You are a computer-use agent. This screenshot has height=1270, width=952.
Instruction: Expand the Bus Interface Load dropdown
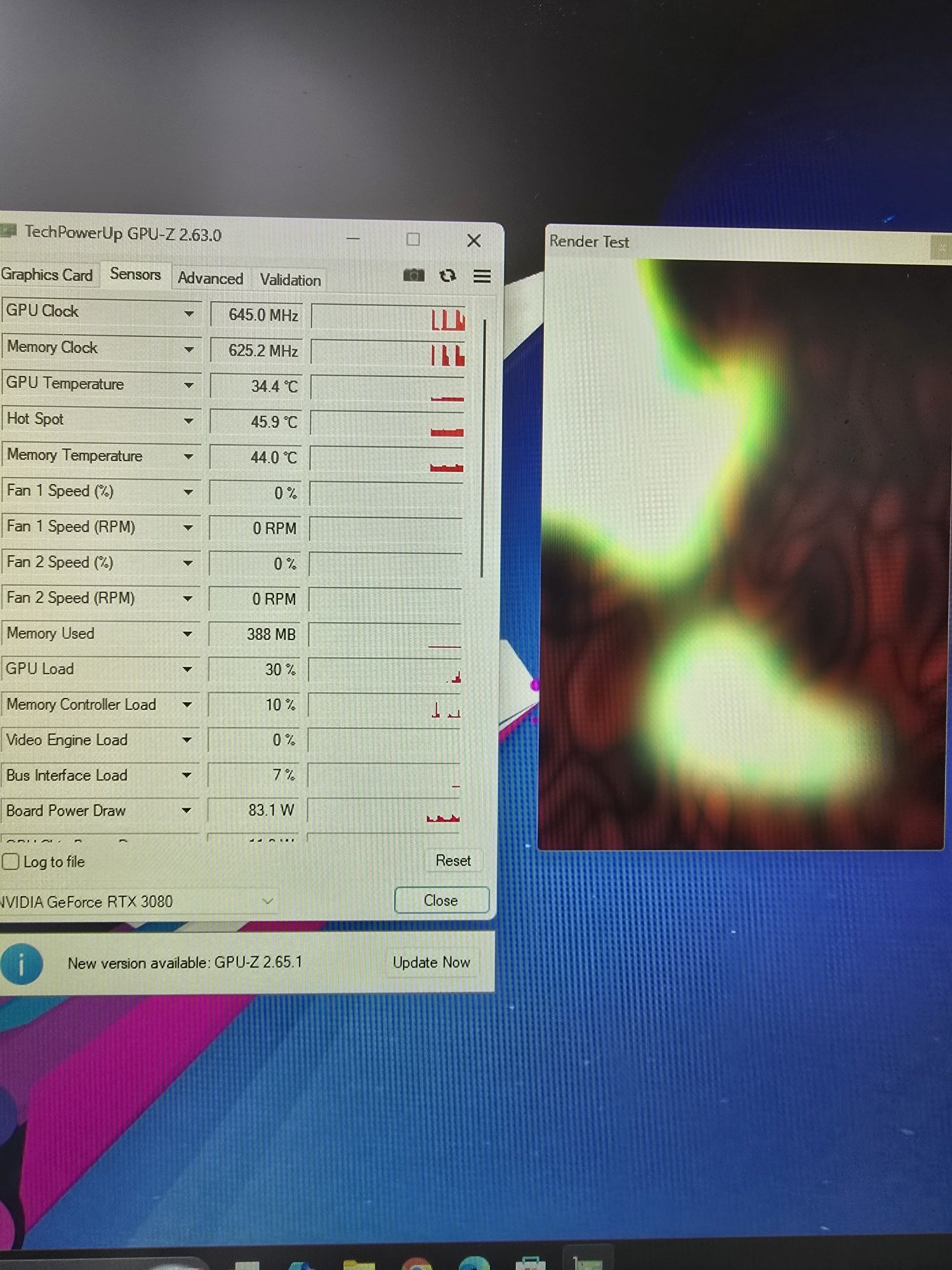pos(187,775)
